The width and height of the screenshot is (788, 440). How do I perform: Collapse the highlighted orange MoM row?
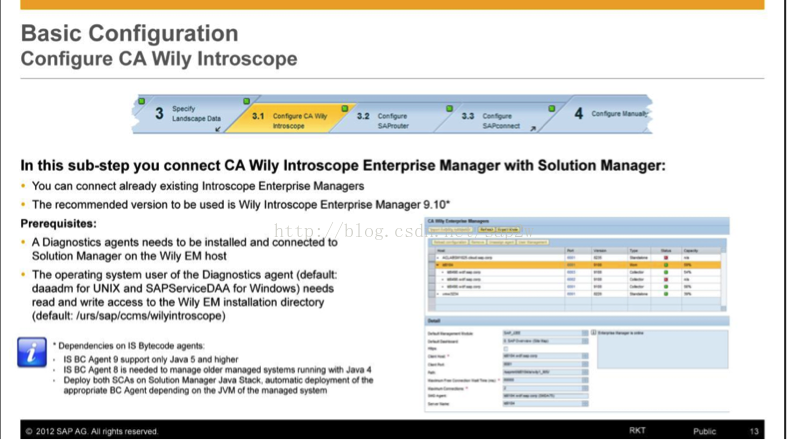438,265
